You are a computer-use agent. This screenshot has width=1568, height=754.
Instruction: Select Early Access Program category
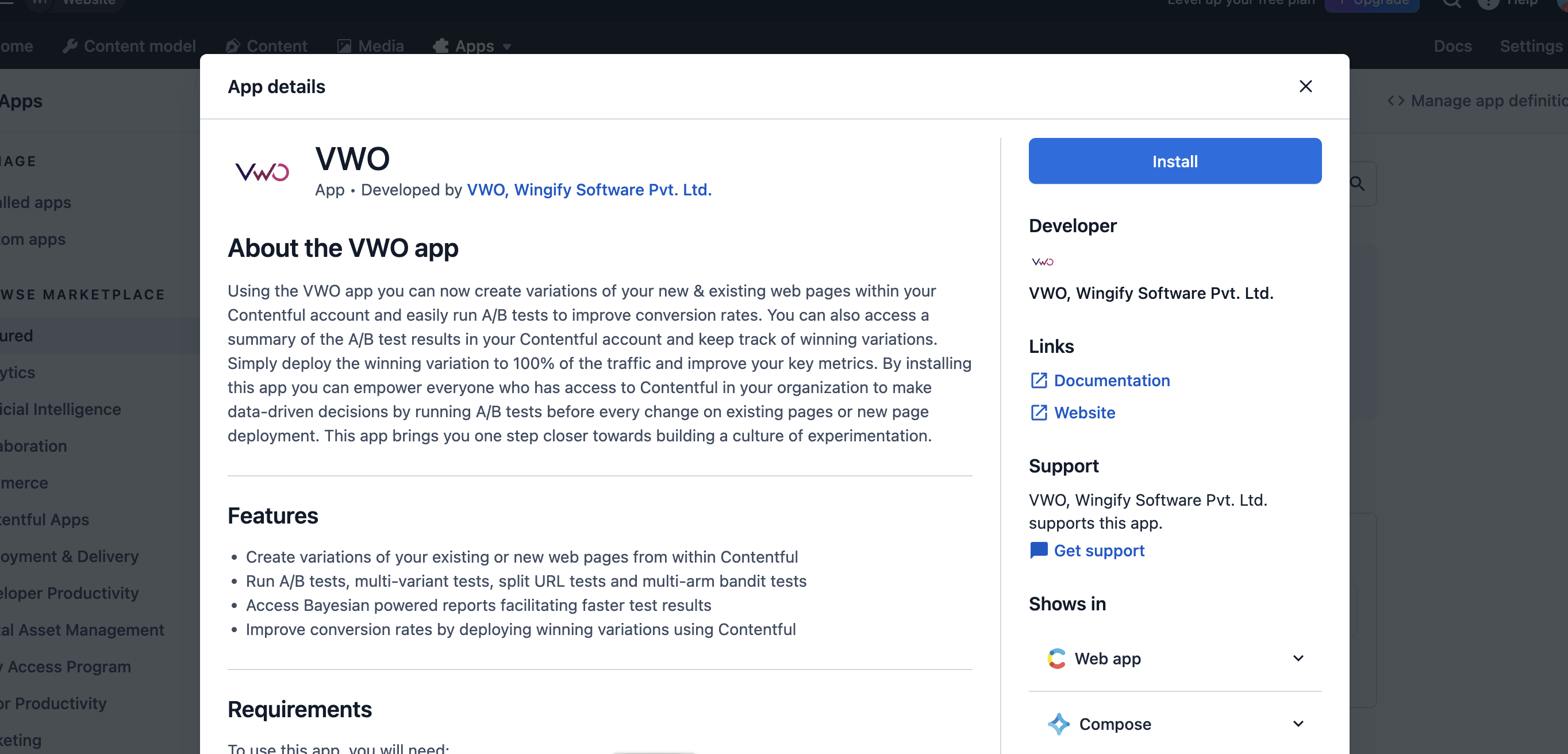66,667
